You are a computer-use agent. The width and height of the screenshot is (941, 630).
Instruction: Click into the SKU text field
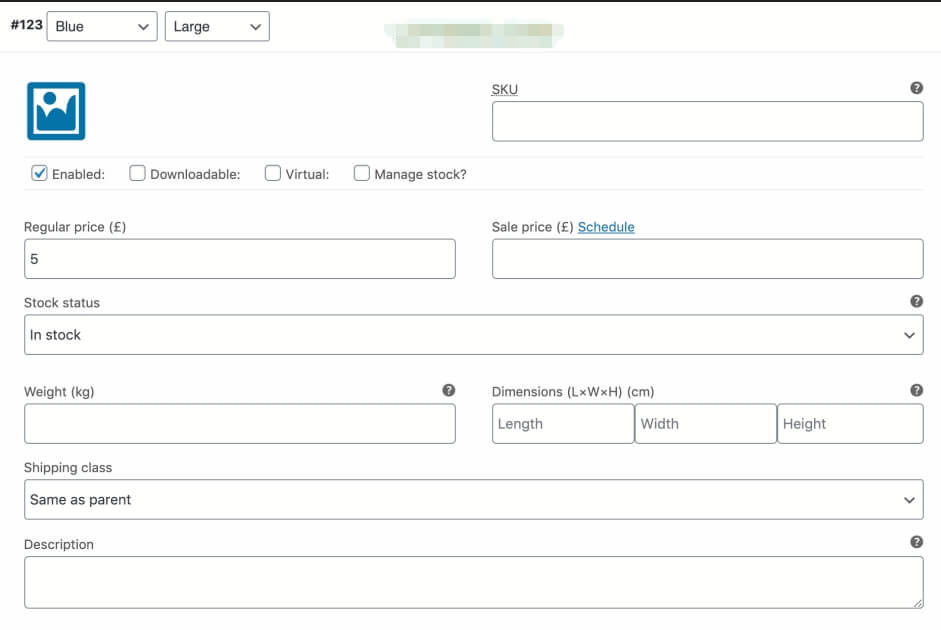point(707,122)
